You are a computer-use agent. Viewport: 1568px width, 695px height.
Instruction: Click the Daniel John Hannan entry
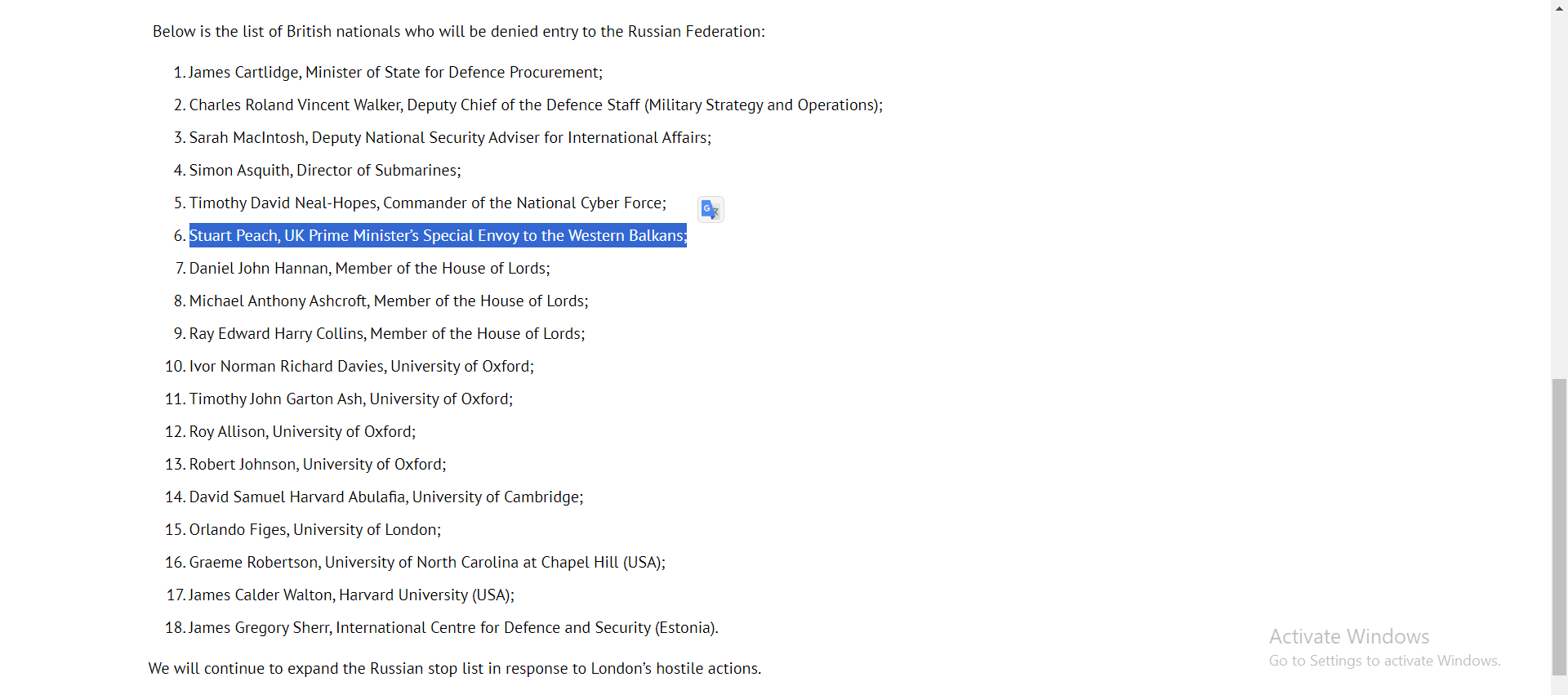tap(369, 269)
